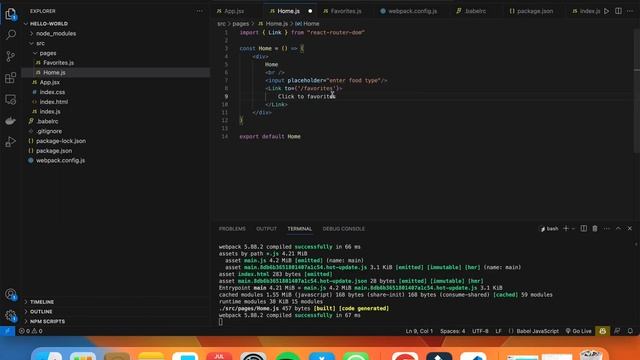Switch to the package.json editor tab
This screenshot has width=640, height=360.
[x=534, y=11]
